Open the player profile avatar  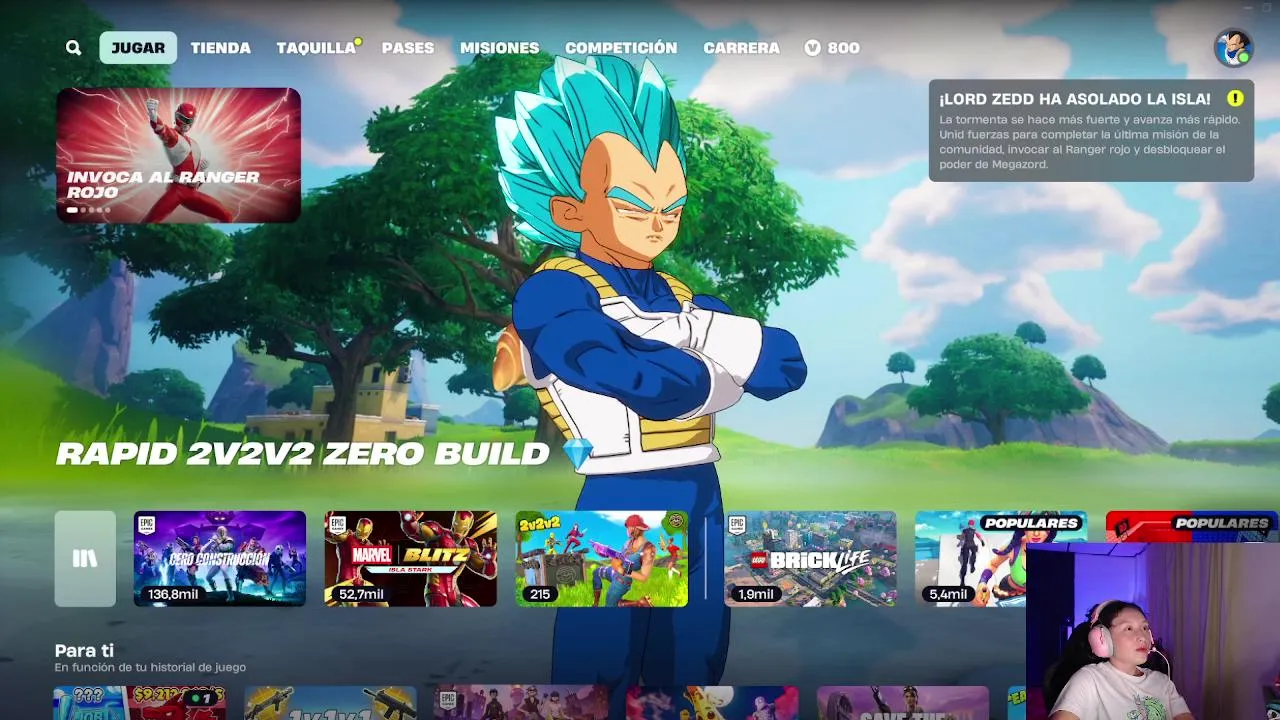(x=1233, y=48)
